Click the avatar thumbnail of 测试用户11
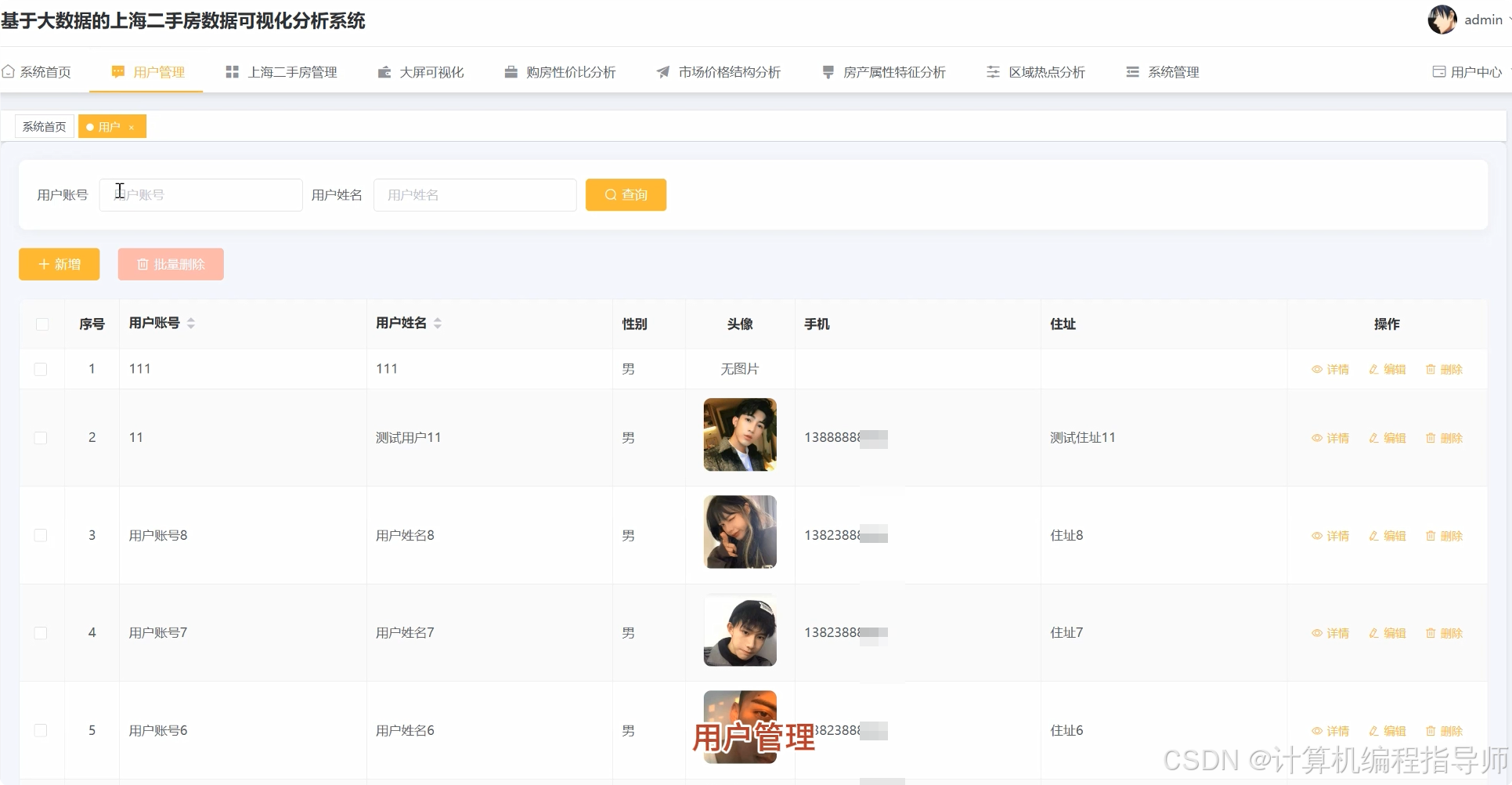Image resolution: width=1512 pixels, height=785 pixels. click(x=739, y=435)
